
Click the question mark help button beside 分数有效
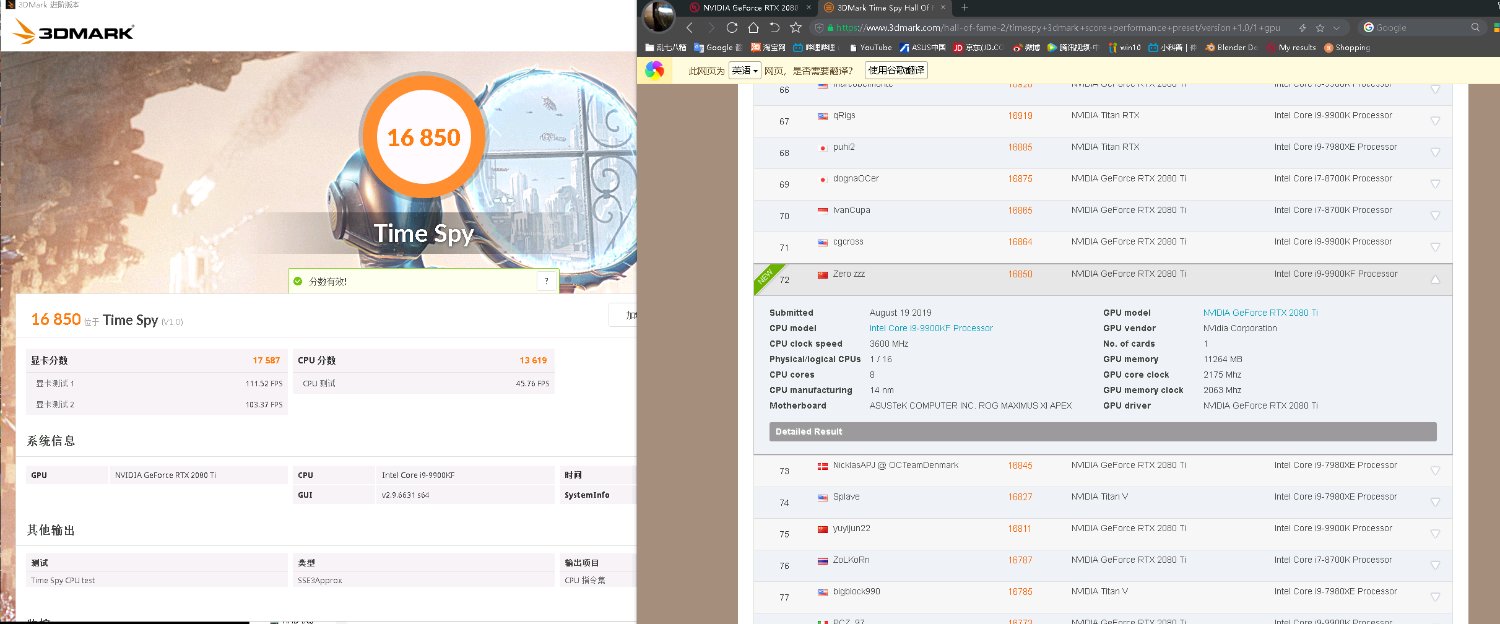pyautogui.click(x=545, y=282)
